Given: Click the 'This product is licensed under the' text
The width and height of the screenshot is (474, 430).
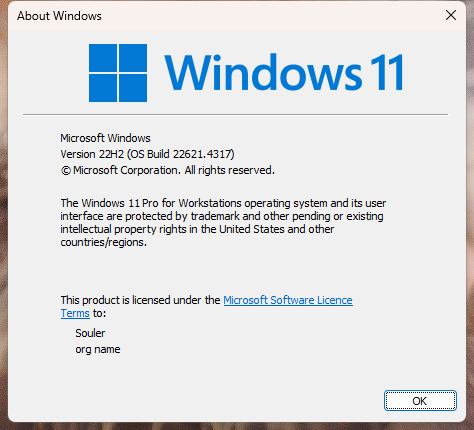Looking at the screenshot, I should 140,300.
